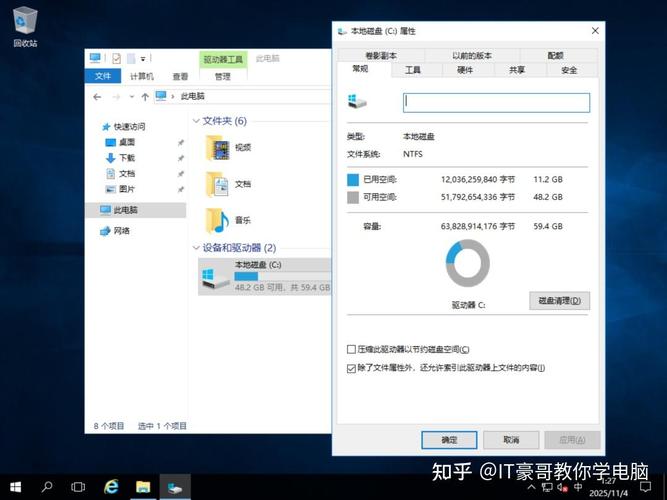The image size is (667, 500).
Task: Switch to the 查看 ribbon tab
Action: [180, 76]
